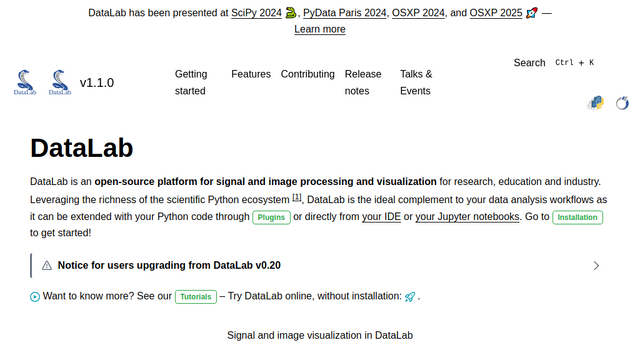The height and width of the screenshot is (360, 640).
Task: Open the circular Codra logo icon link
Action: point(622,103)
